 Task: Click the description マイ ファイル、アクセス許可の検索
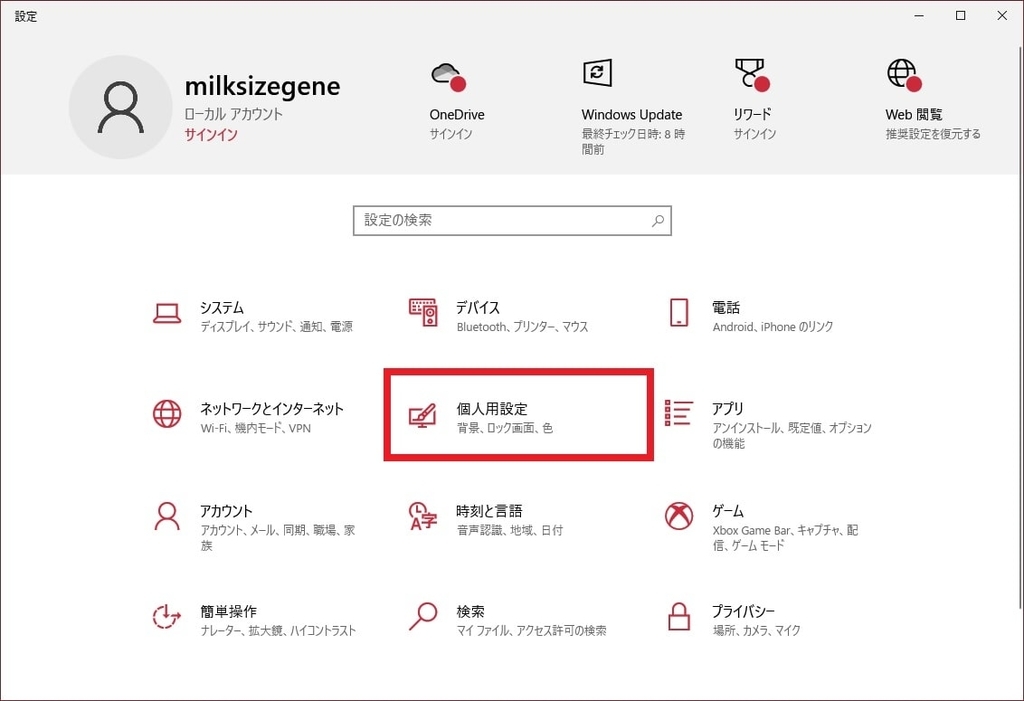click(531, 631)
